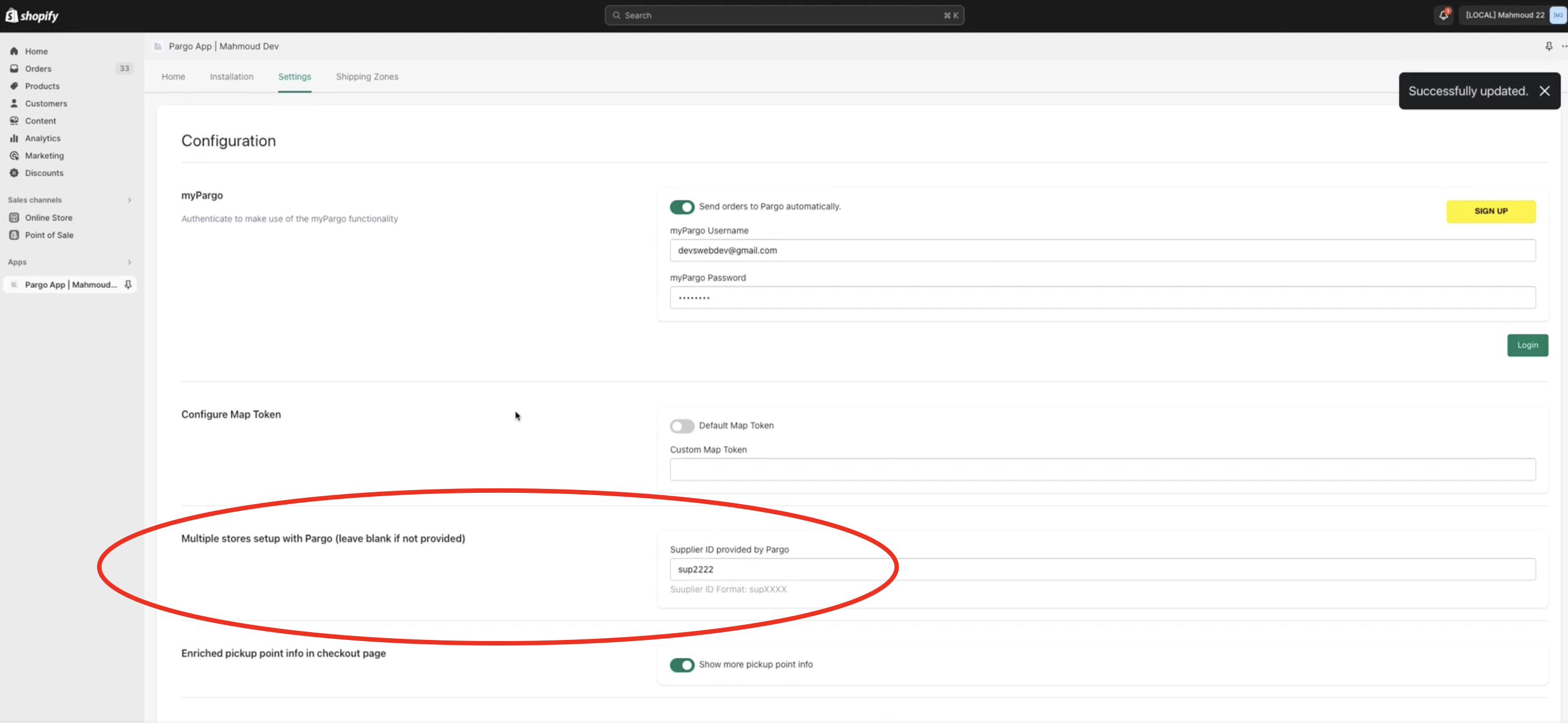Click the Point of Sale icon

(x=14, y=234)
